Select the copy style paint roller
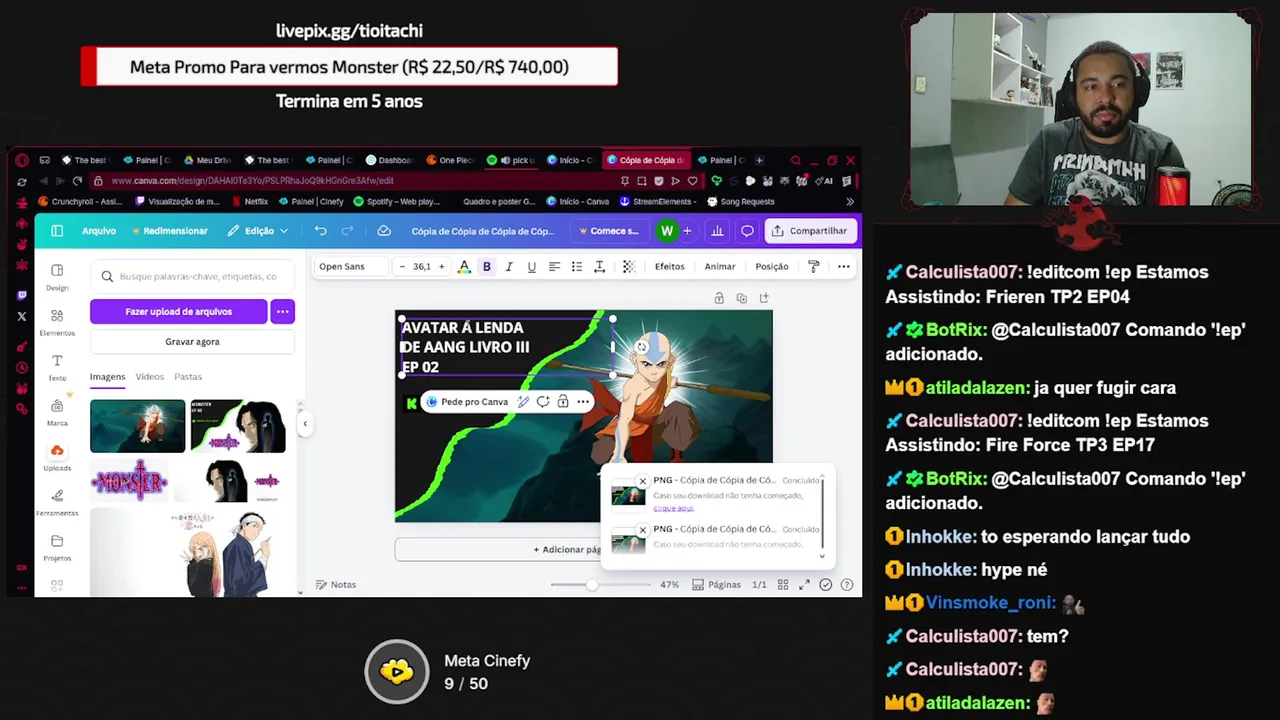Screen dimensions: 1280x720 pyautogui.click(x=813, y=267)
